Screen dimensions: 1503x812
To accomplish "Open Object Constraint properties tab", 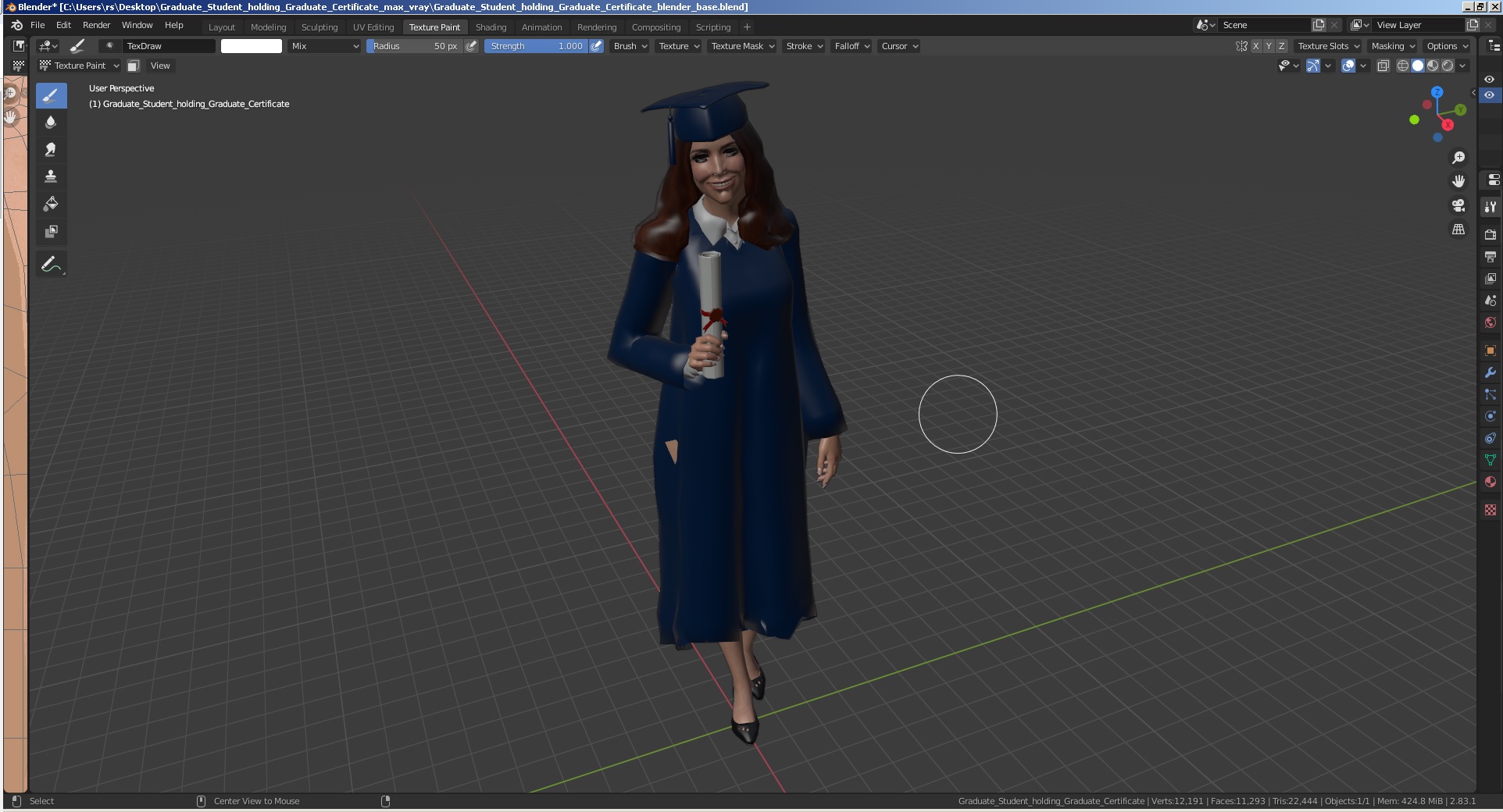I will click(1491, 438).
